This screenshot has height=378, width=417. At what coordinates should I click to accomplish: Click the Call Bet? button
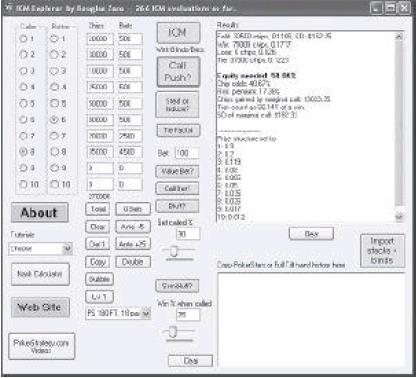point(178,188)
